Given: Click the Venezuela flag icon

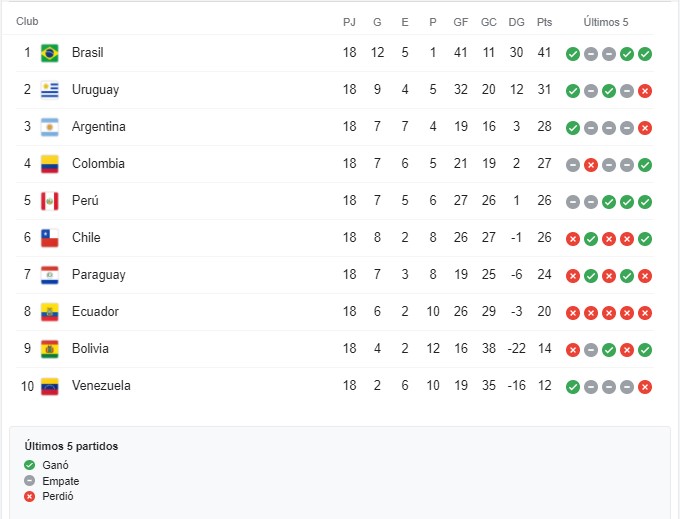Looking at the screenshot, I should pyautogui.click(x=50, y=386).
